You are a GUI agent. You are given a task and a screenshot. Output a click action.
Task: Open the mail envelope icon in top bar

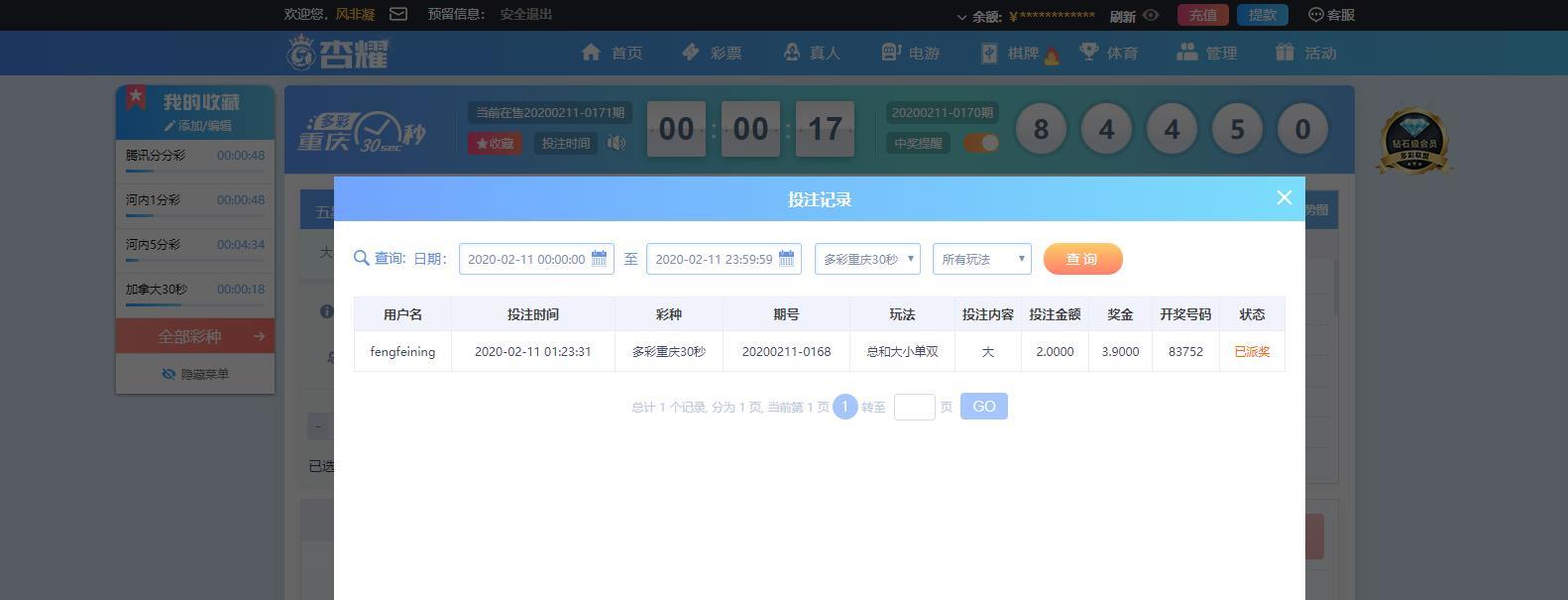(398, 14)
